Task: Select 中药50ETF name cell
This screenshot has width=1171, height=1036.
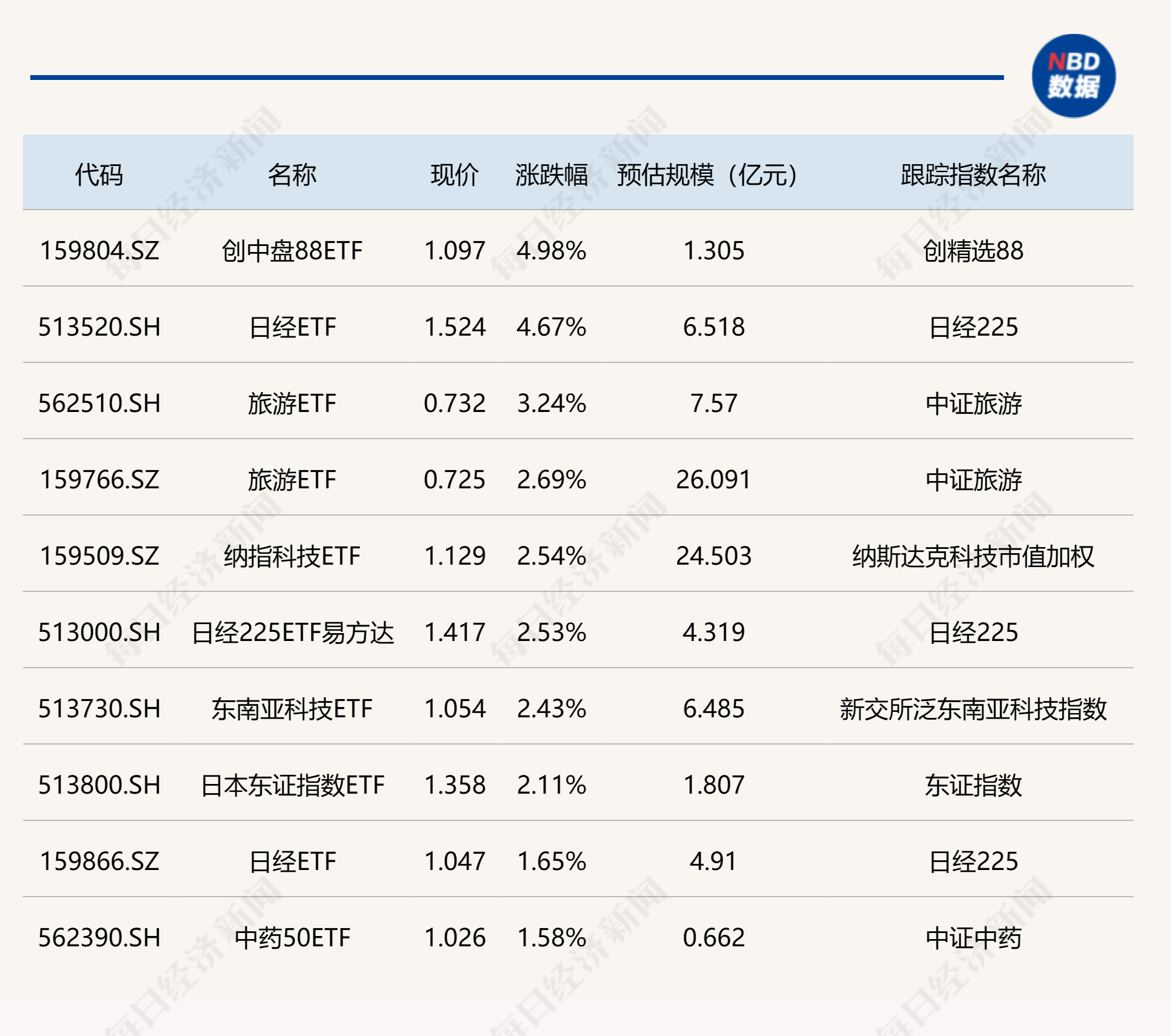Action: (x=292, y=938)
